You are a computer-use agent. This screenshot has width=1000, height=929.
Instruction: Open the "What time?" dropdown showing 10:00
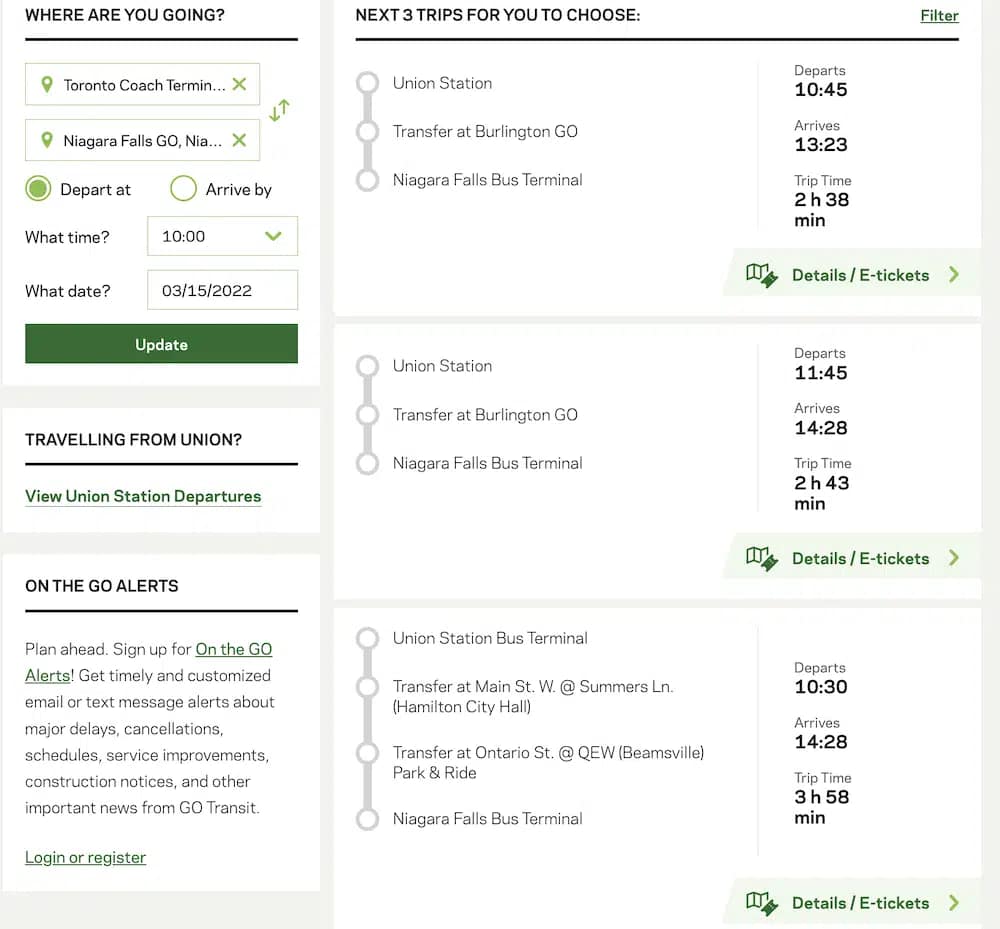(x=222, y=236)
